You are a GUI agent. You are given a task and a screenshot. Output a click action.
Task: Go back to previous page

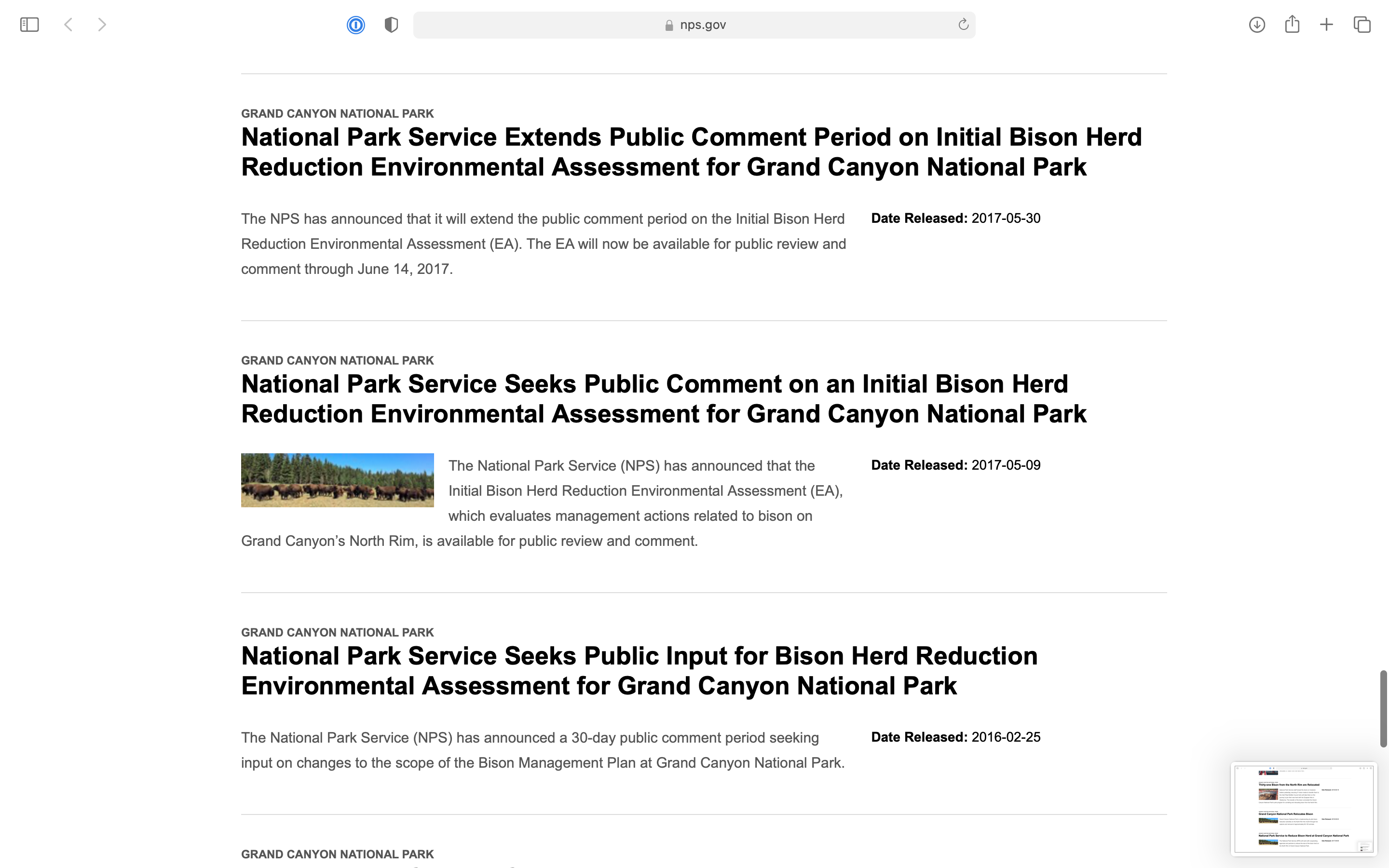coord(68,25)
